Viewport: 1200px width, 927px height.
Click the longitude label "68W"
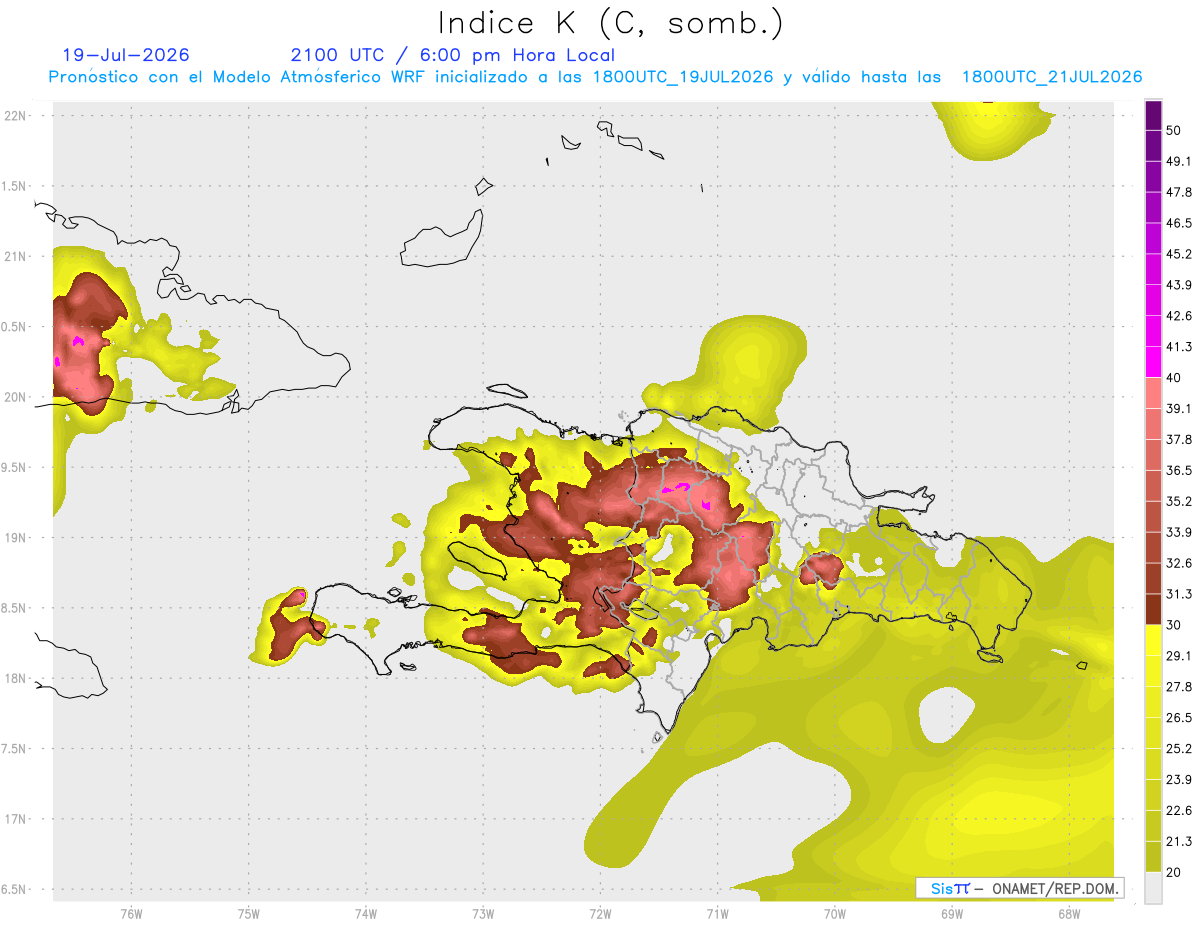click(x=1069, y=913)
